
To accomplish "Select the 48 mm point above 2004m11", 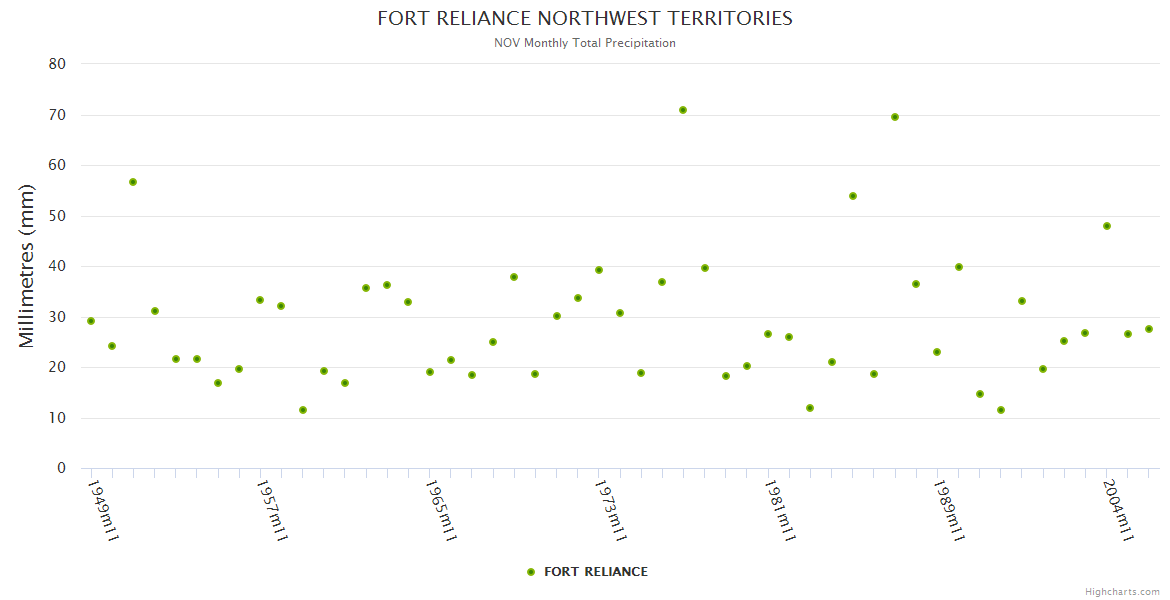I will point(1107,226).
